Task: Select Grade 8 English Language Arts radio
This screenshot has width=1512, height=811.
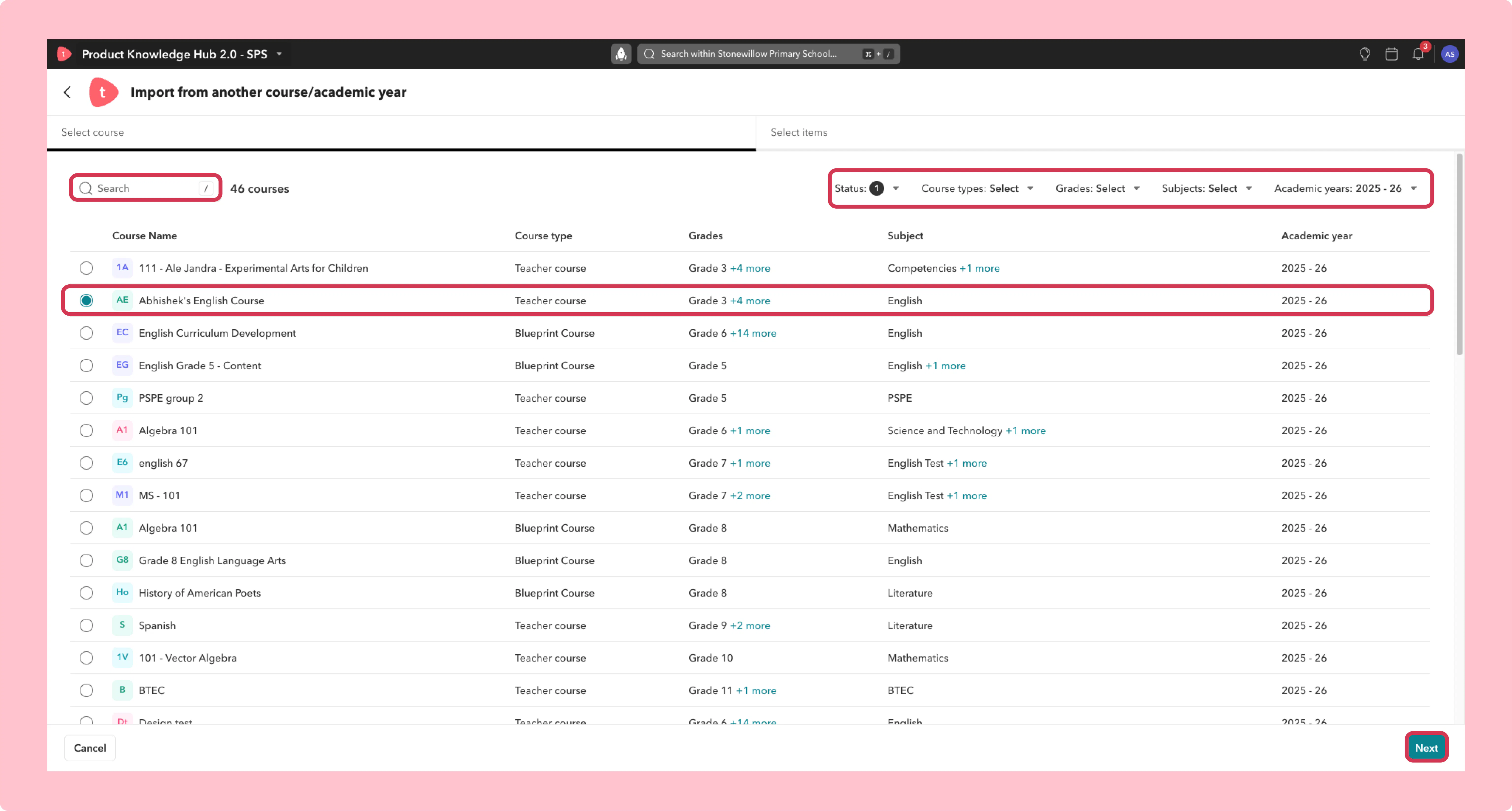Action: [86, 560]
